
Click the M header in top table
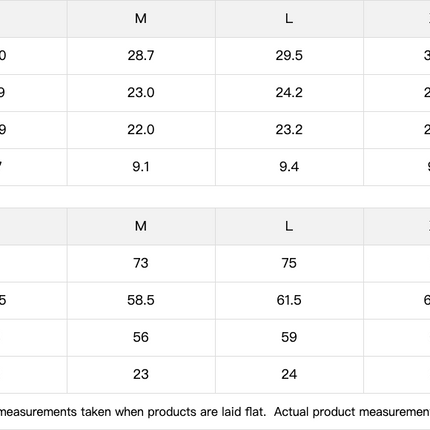pyautogui.click(x=141, y=19)
